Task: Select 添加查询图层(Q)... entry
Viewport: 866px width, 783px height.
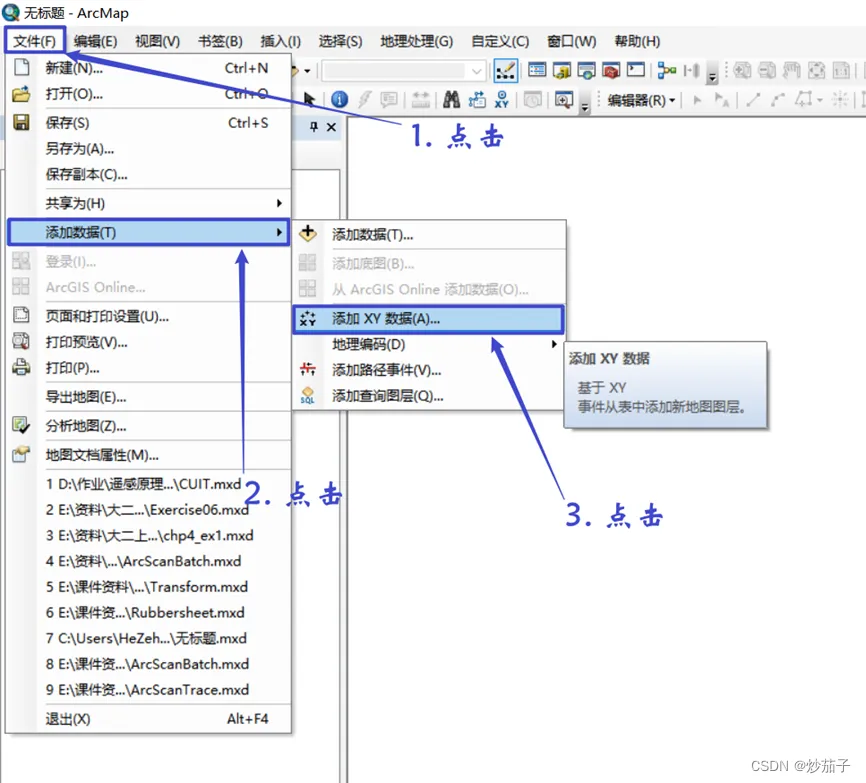Action: (x=428, y=396)
